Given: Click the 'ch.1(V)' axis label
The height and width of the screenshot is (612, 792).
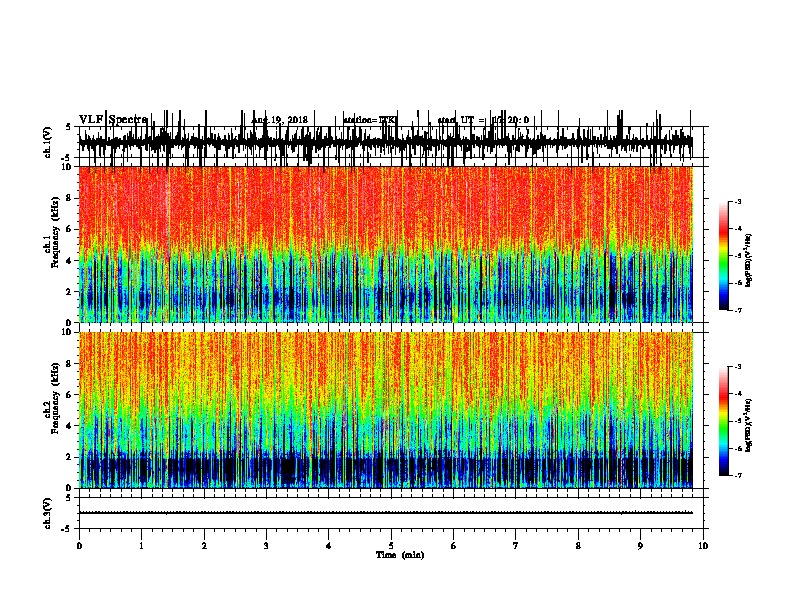Looking at the screenshot, I should point(48,142).
